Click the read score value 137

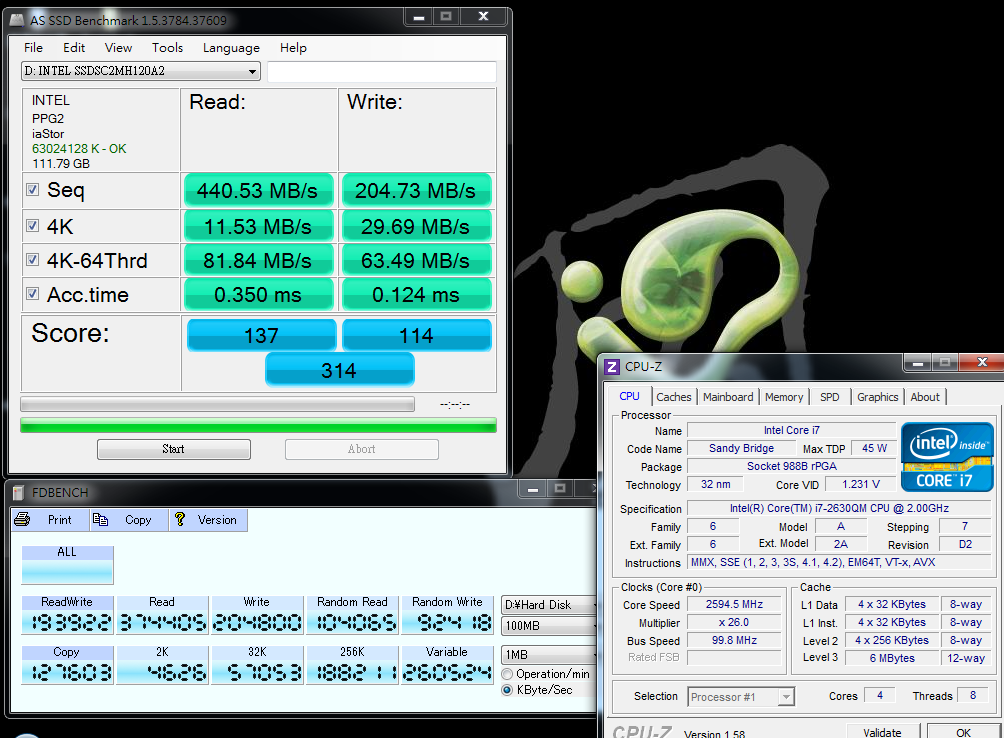tap(261, 335)
